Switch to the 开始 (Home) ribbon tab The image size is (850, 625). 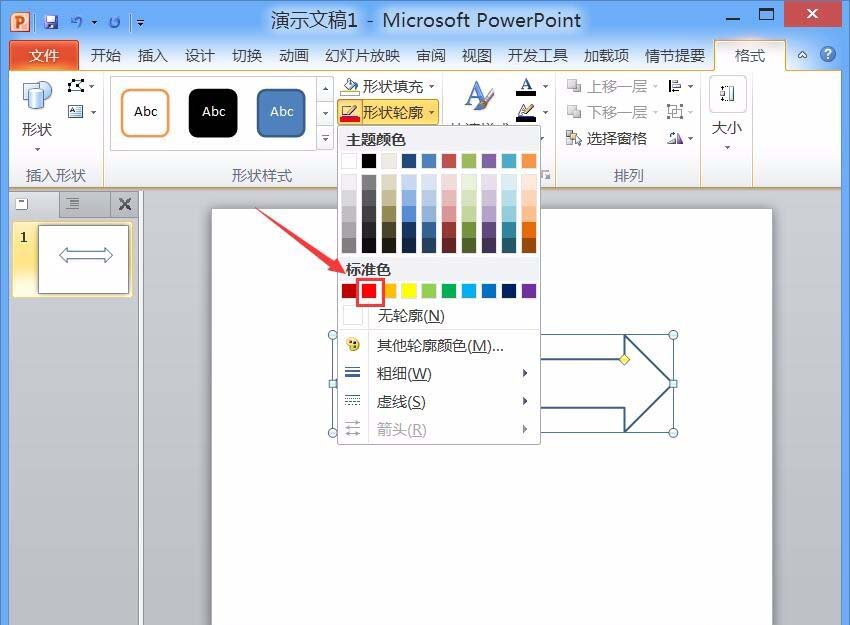point(105,55)
